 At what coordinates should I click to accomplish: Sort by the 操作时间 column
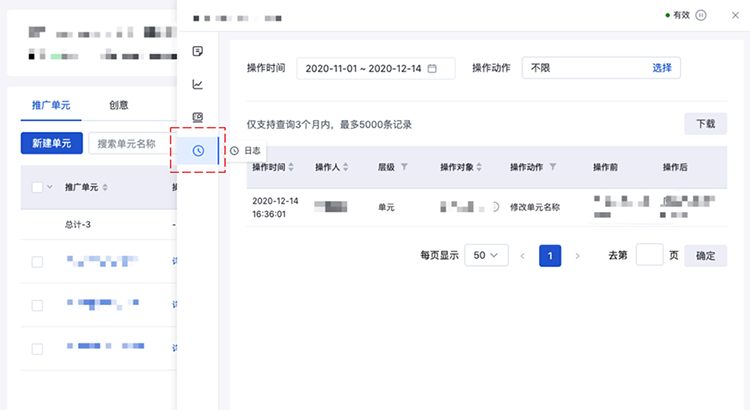[x=292, y=167]
